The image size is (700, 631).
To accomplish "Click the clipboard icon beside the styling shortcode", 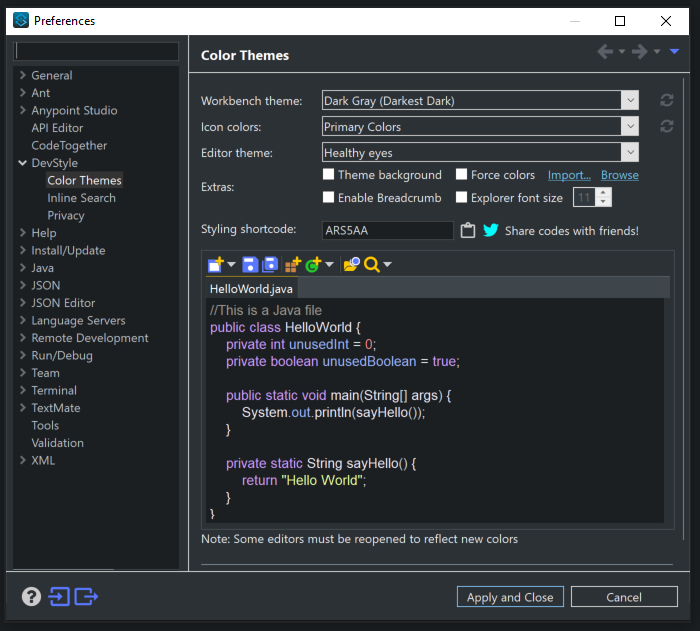I will [468, 231].
